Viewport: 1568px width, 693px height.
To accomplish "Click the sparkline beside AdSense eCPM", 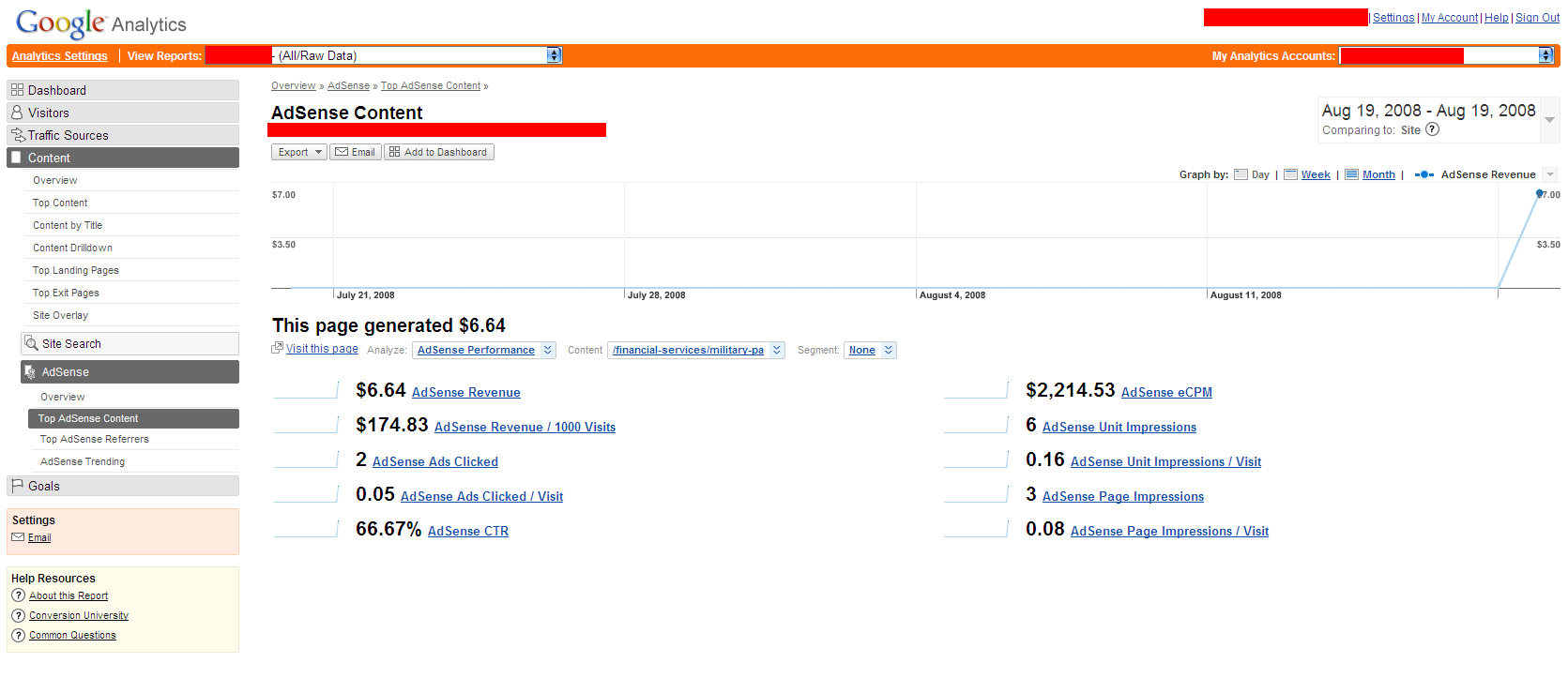I will [x=976, y=390].
